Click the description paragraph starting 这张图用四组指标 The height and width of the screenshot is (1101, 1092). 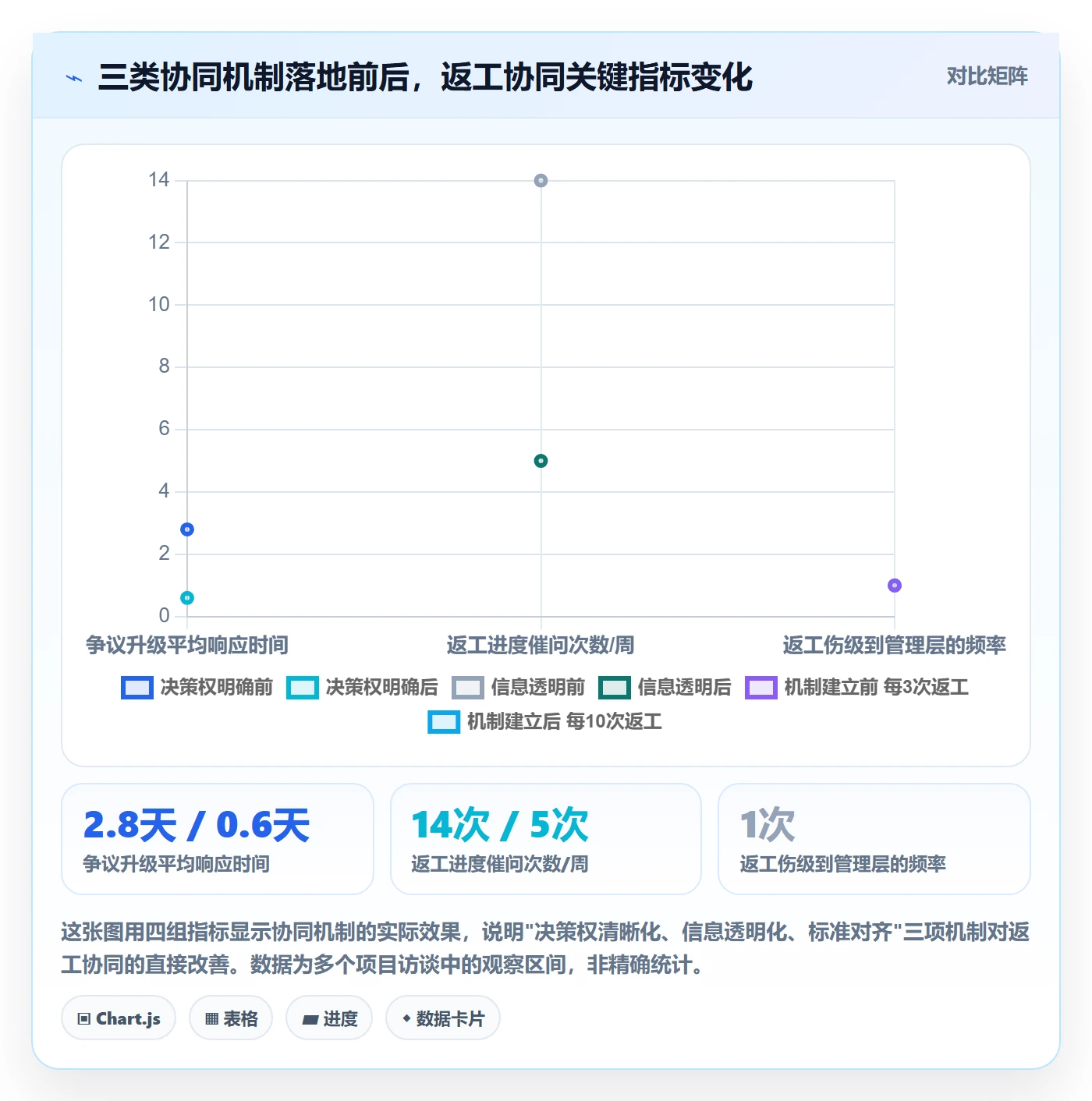(546, 948)
